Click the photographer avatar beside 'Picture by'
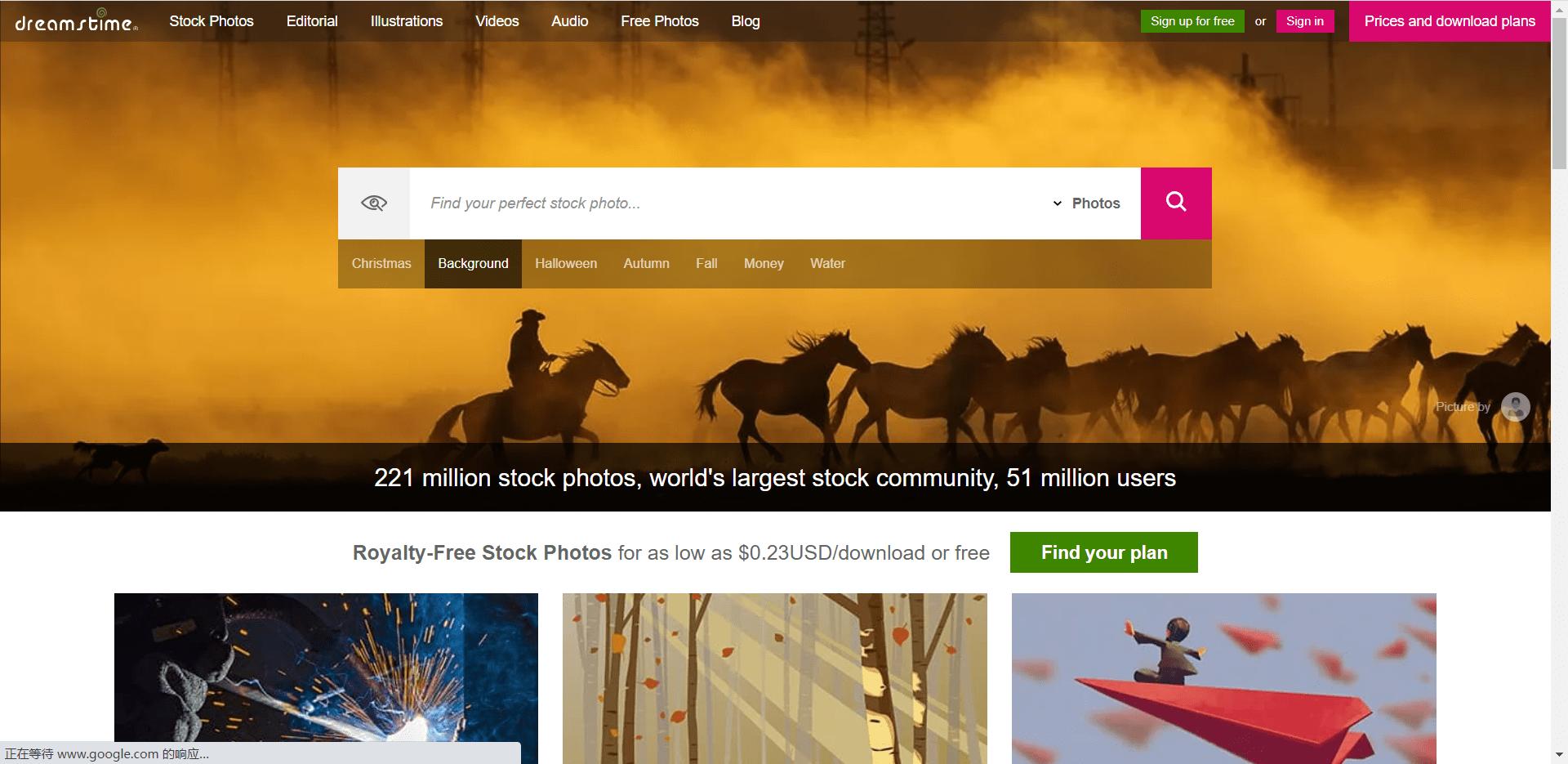This screenshot has width=1568, height=764. click(1516, 406)
